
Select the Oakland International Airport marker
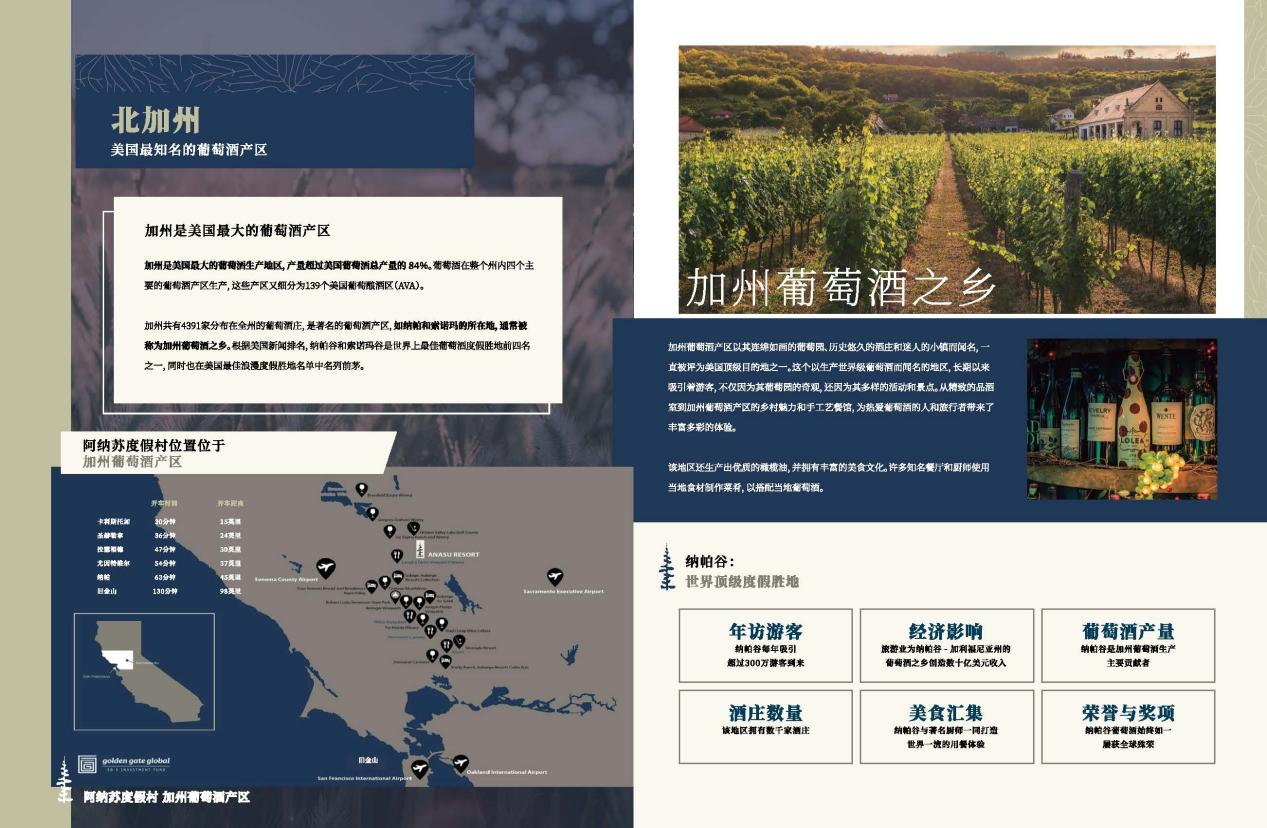461,762
